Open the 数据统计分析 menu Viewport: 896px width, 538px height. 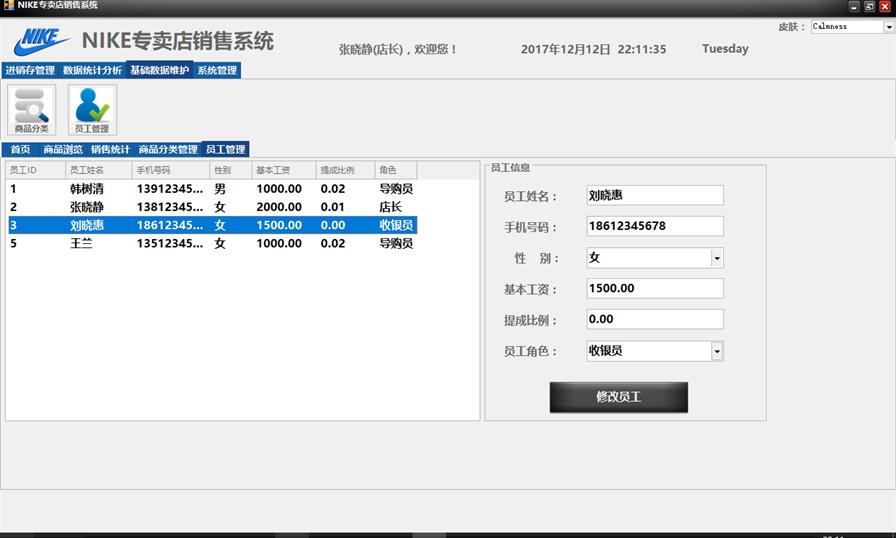pos(92,71)
